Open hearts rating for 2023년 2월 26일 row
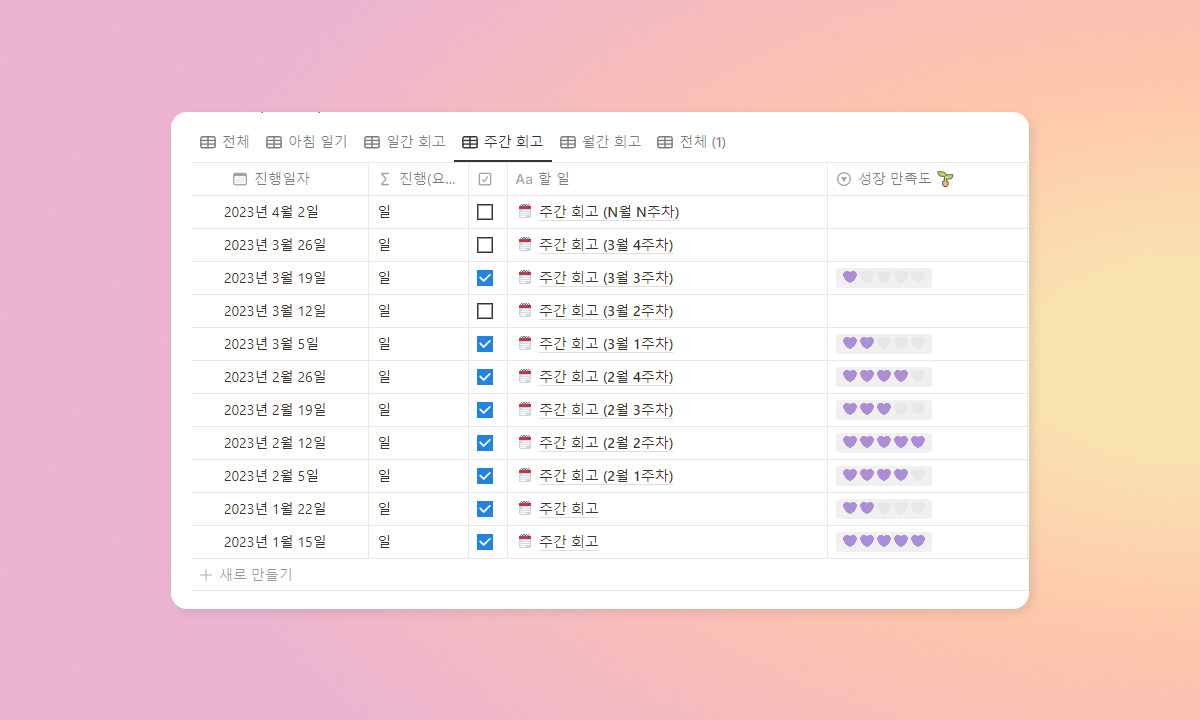 click(x=884, y=377)
